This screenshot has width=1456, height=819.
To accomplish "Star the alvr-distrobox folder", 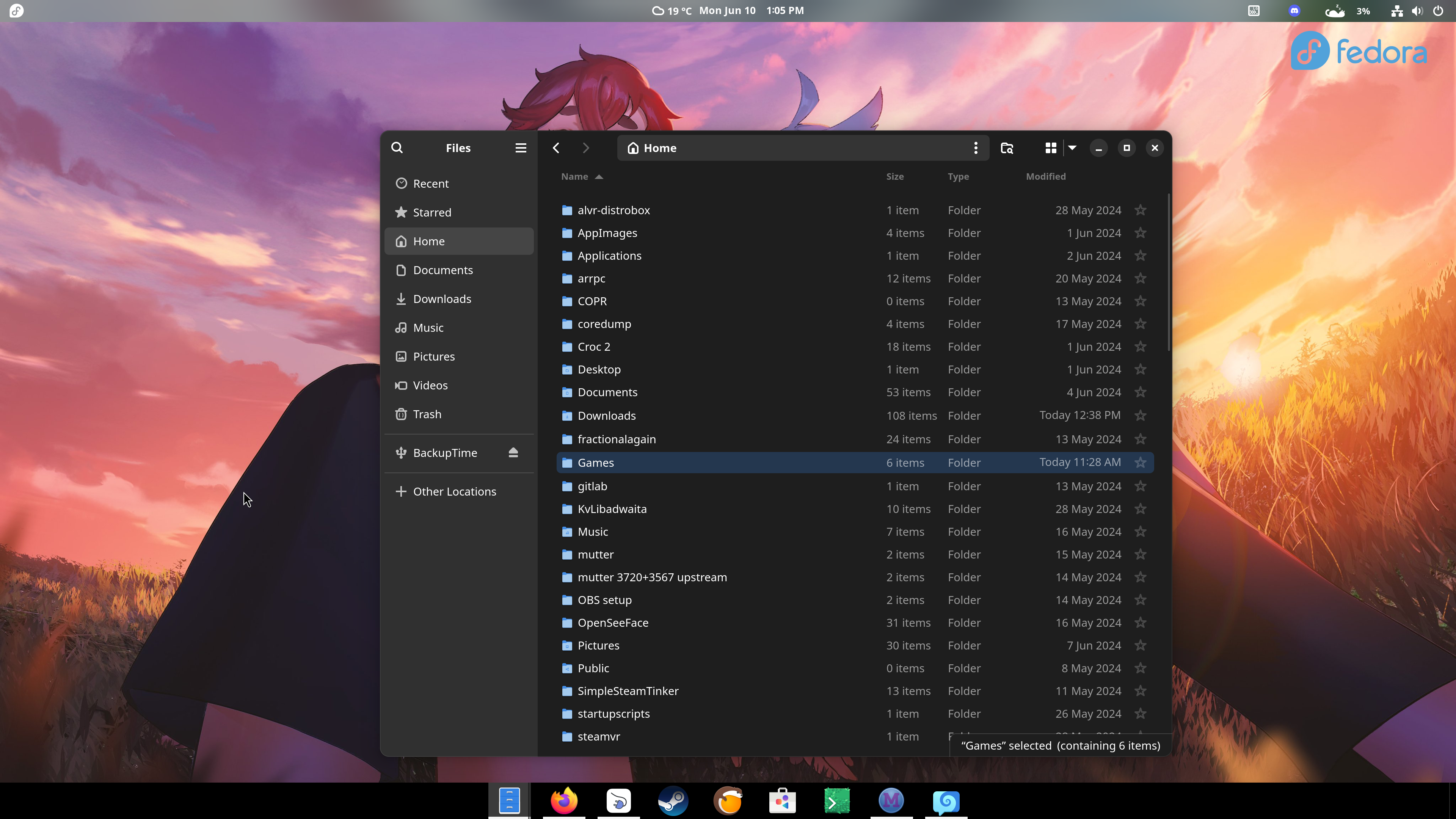I will (x=1141, y=210).
